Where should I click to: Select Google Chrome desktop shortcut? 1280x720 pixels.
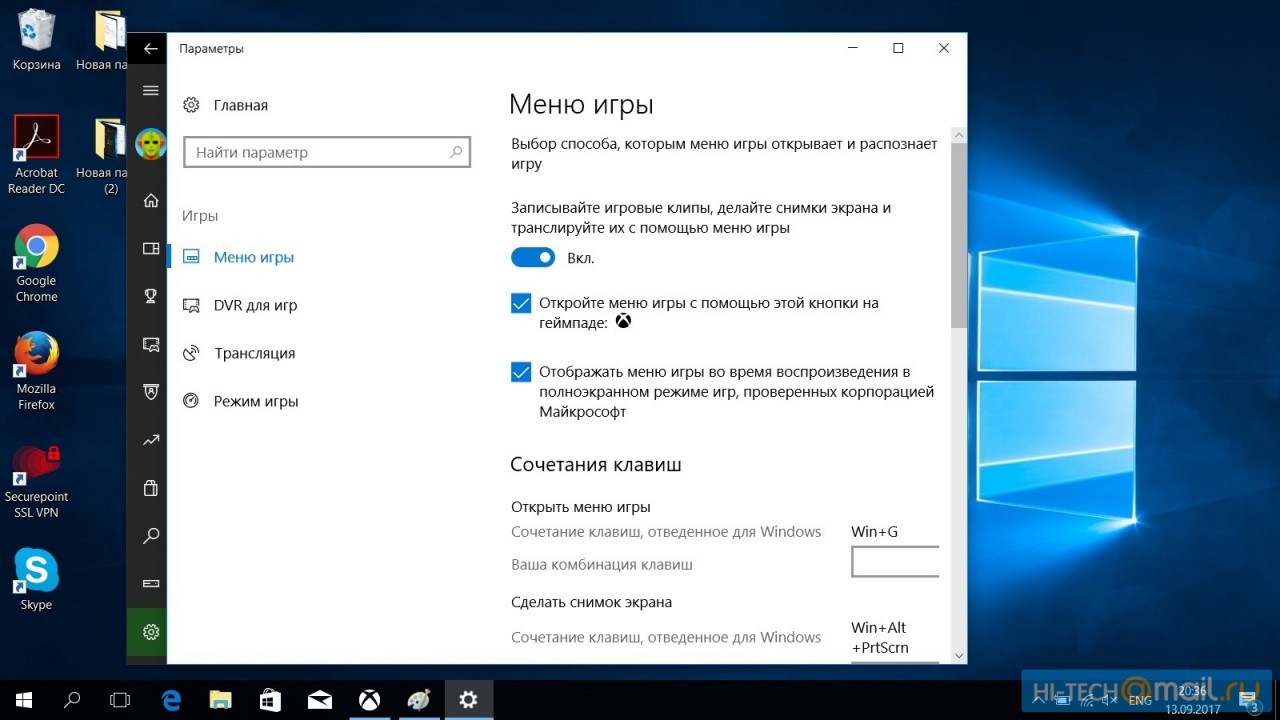[37, 263]
